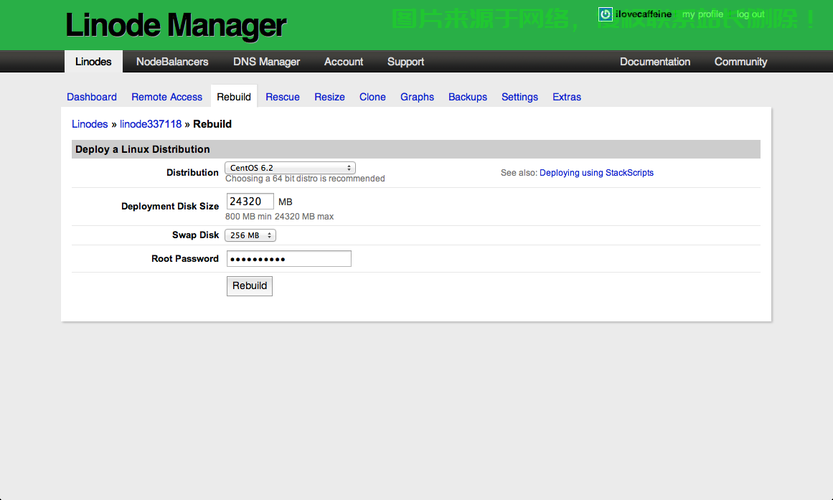Open the Support navigation item
This screenshot has width=833, height=500.
(x=406, y=62)
